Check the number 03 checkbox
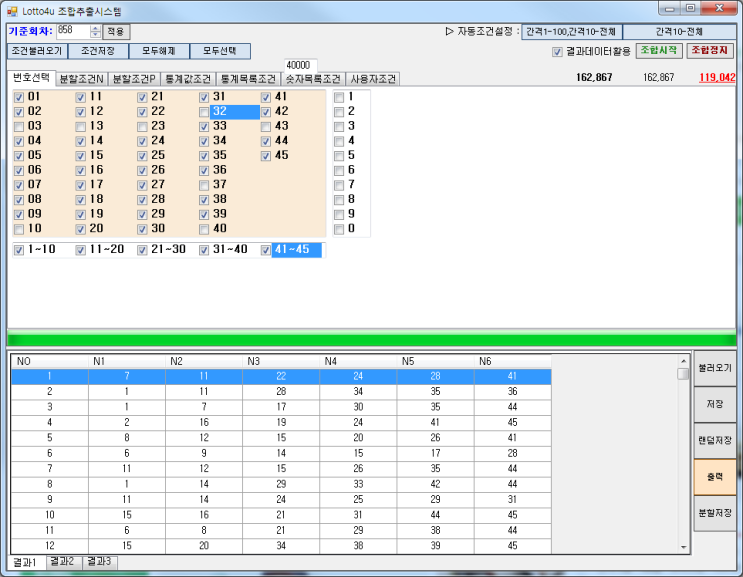Screen dimensions: 743x577 click(x=19, y=127)
